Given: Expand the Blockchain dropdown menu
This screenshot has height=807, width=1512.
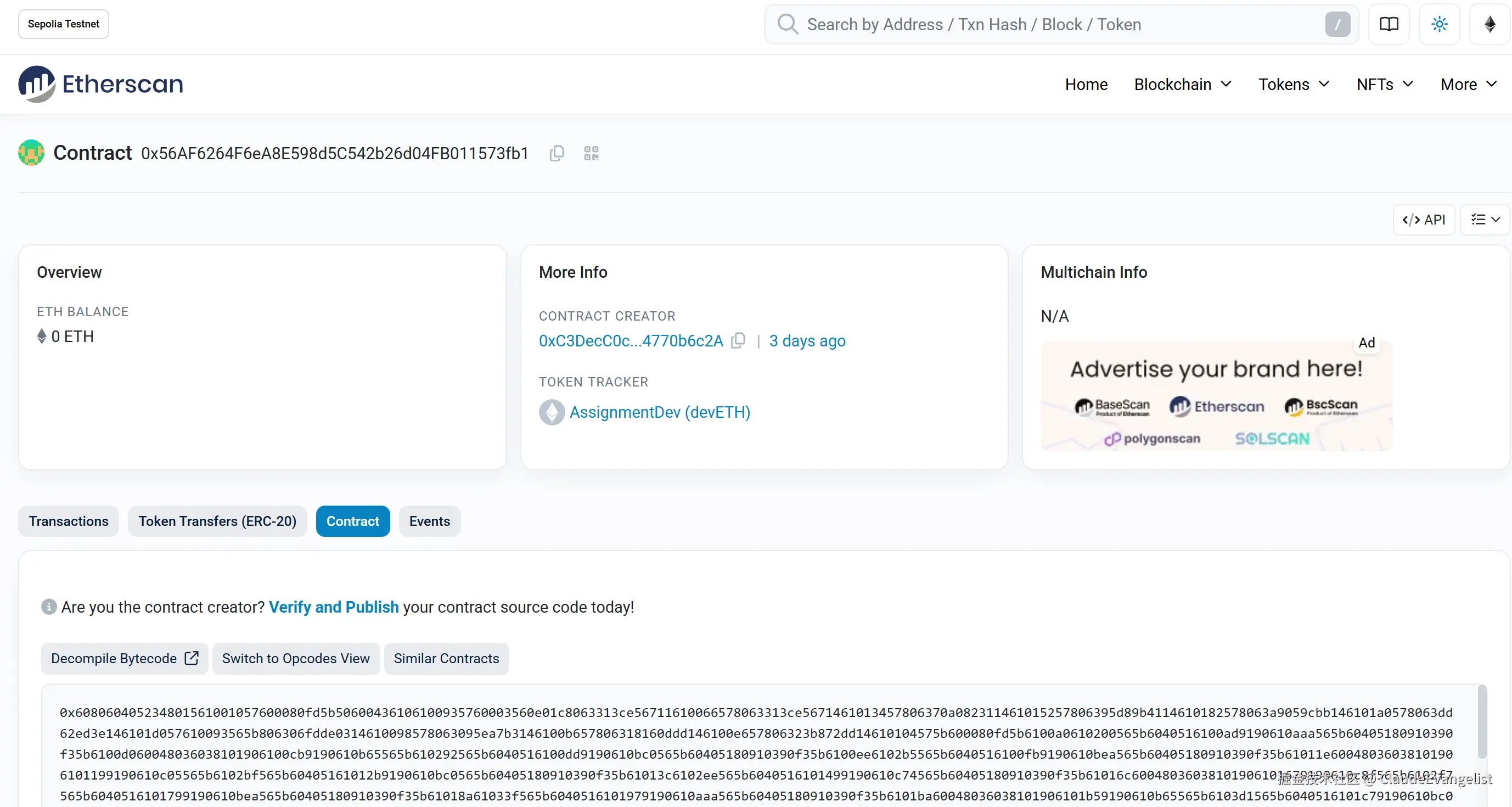Looking at the screenshot, I should tap(1182, 85).
